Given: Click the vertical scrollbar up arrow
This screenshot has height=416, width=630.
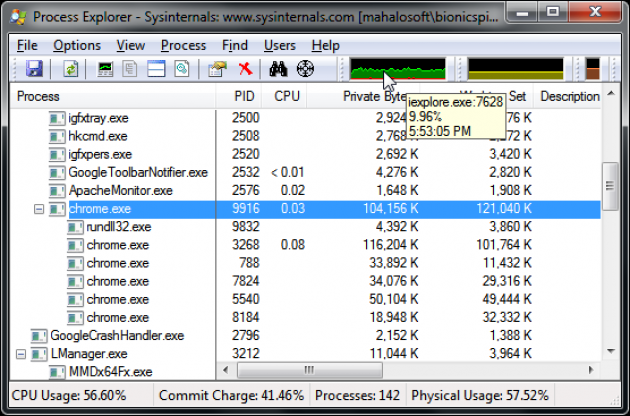Looking at the screenshot, I should [611, 94].
